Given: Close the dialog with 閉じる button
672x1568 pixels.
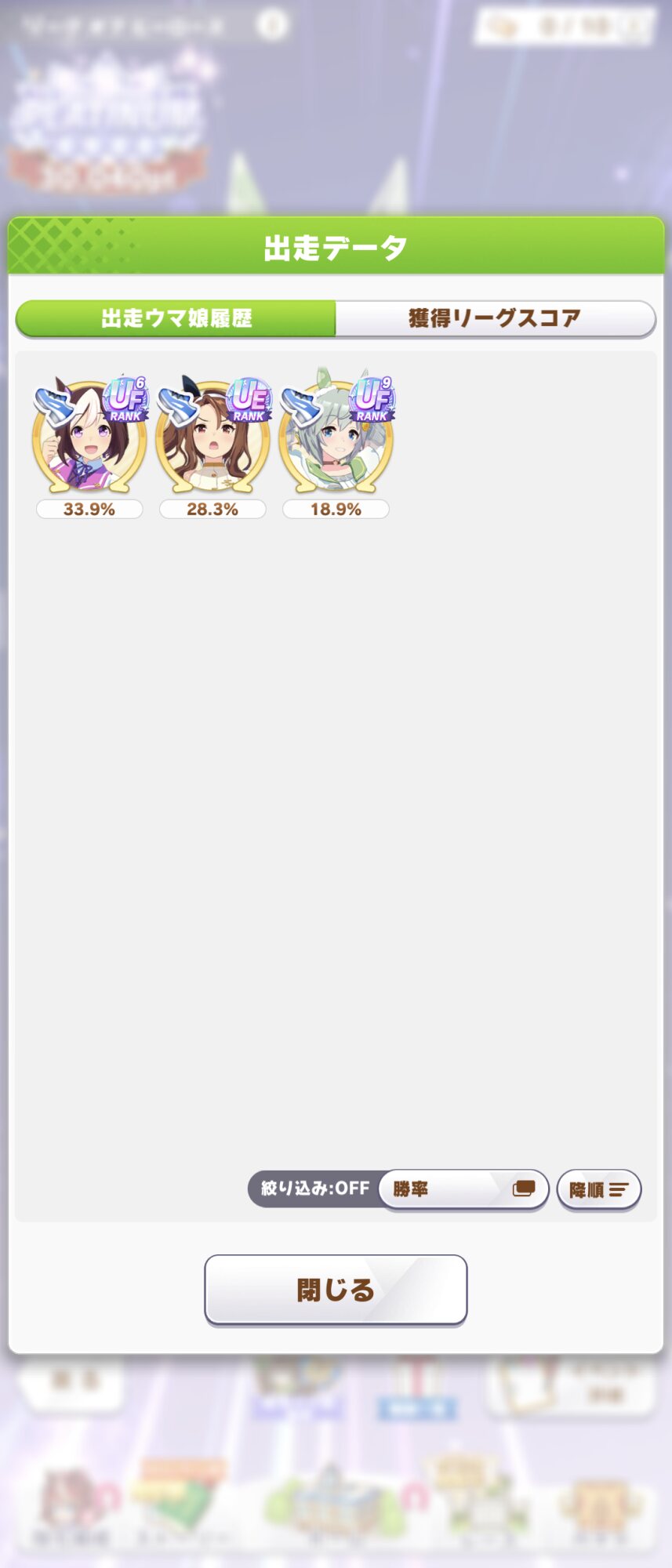Looking at the screenshot, I should point(336,1290).
